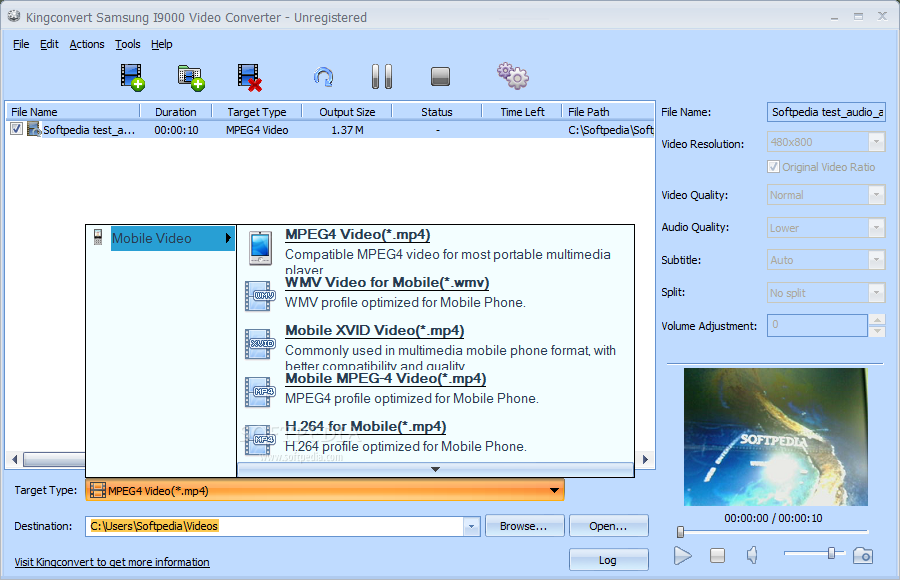Open the Help menu
Screen dimensions: 900x580
(x=162, y=44)
